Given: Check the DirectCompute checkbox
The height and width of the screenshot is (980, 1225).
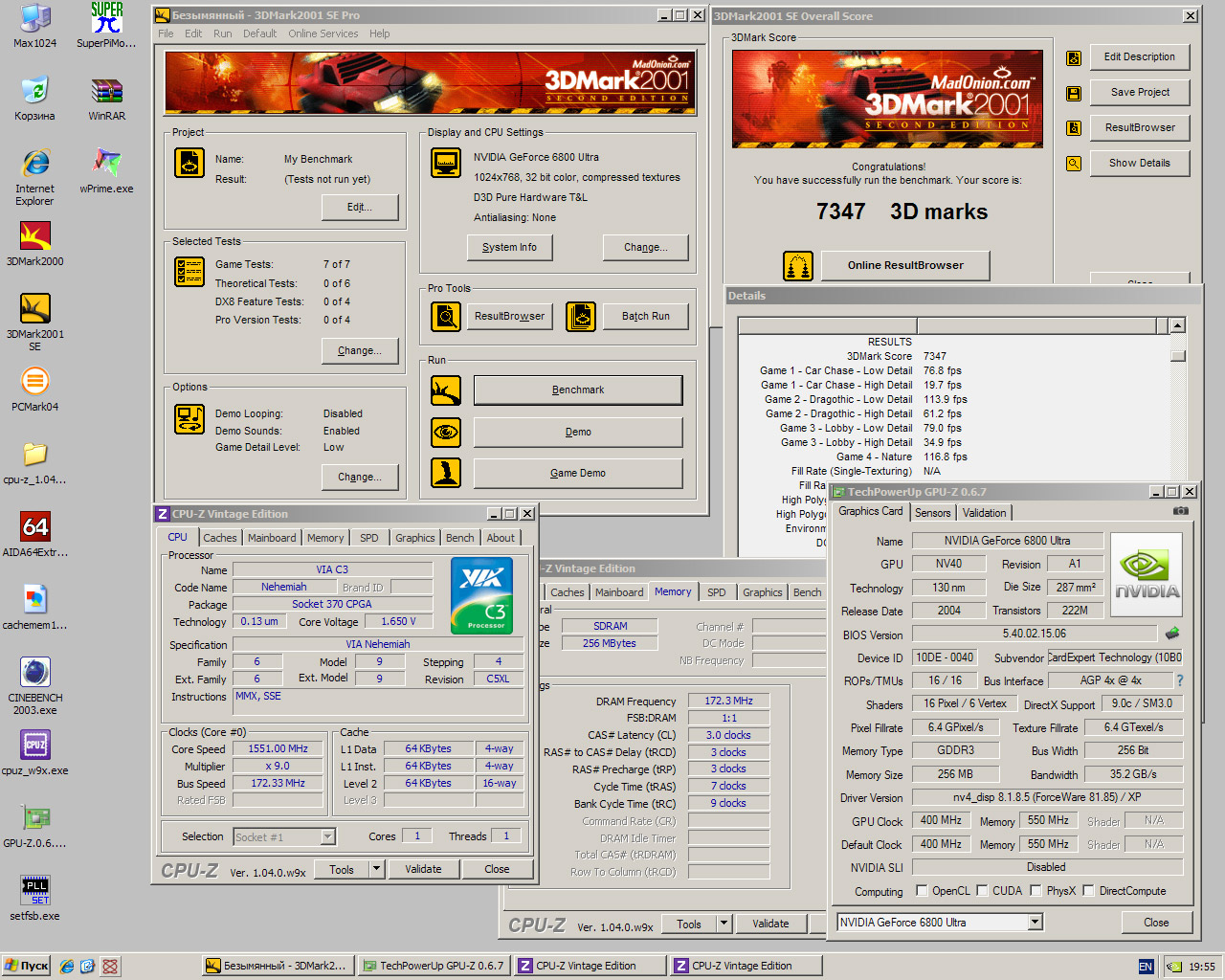Looking at the screenshot, I should (1089, 891).
